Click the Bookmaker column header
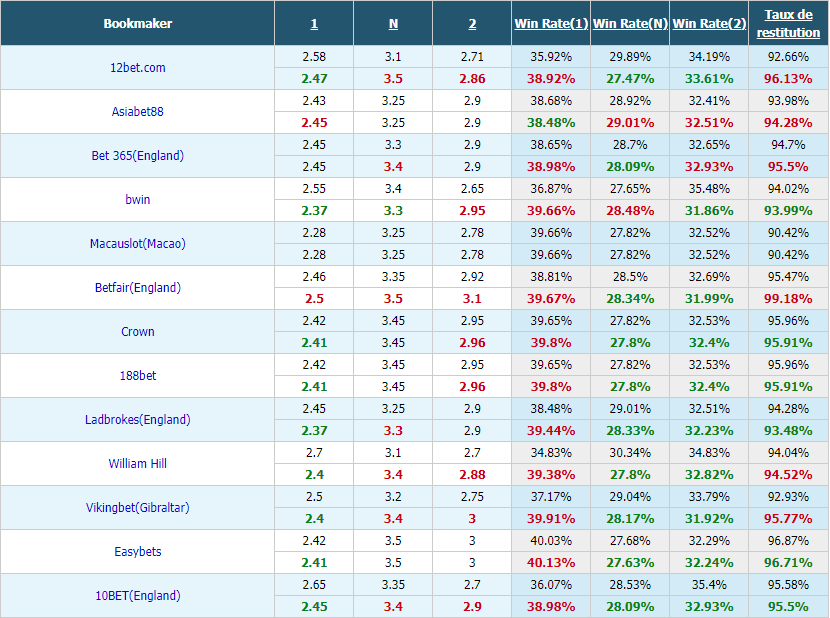Screen dimensions: 830x618 pos(138,24)
